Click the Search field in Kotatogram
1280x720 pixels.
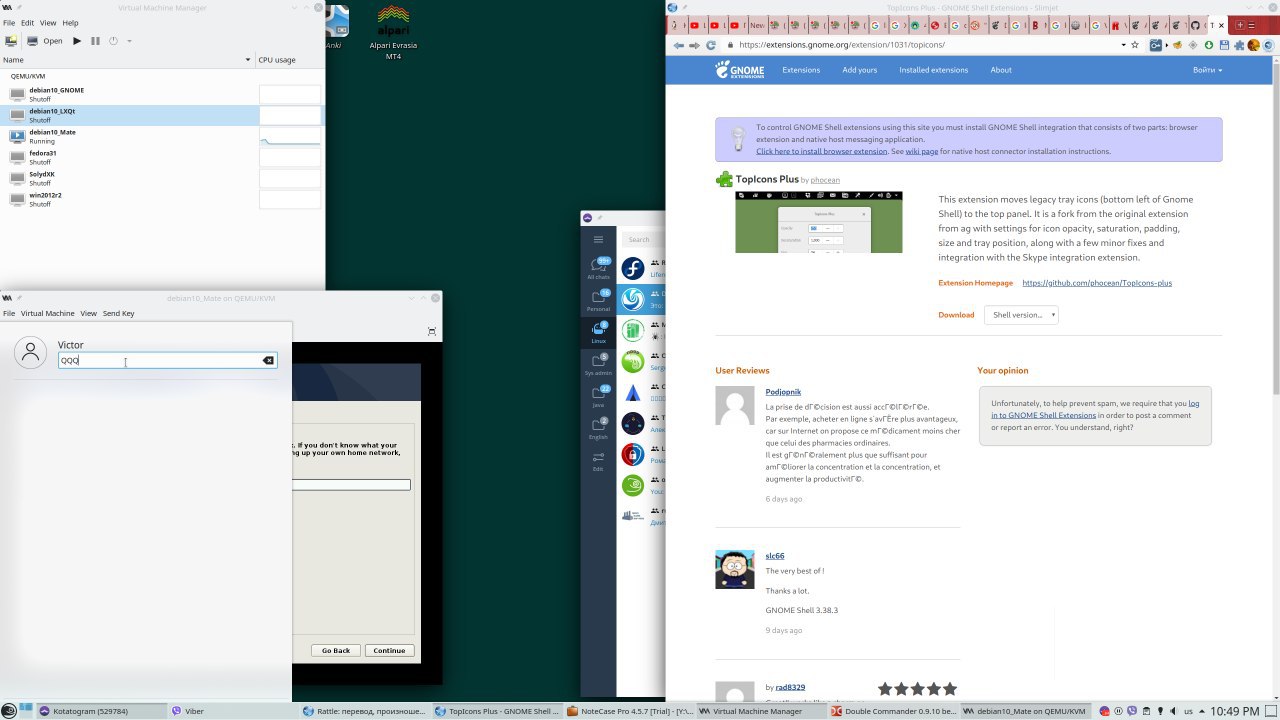tap(643, 239)
